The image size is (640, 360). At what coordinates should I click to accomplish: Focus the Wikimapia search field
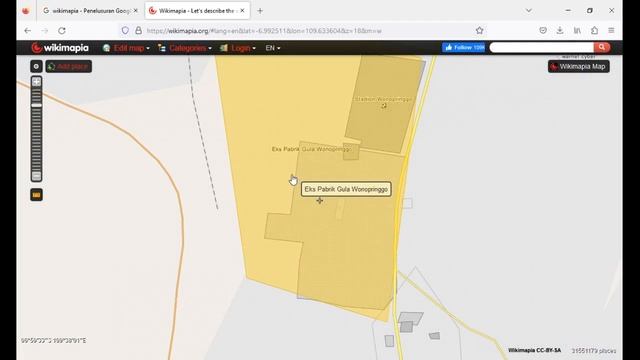[542, 47]
